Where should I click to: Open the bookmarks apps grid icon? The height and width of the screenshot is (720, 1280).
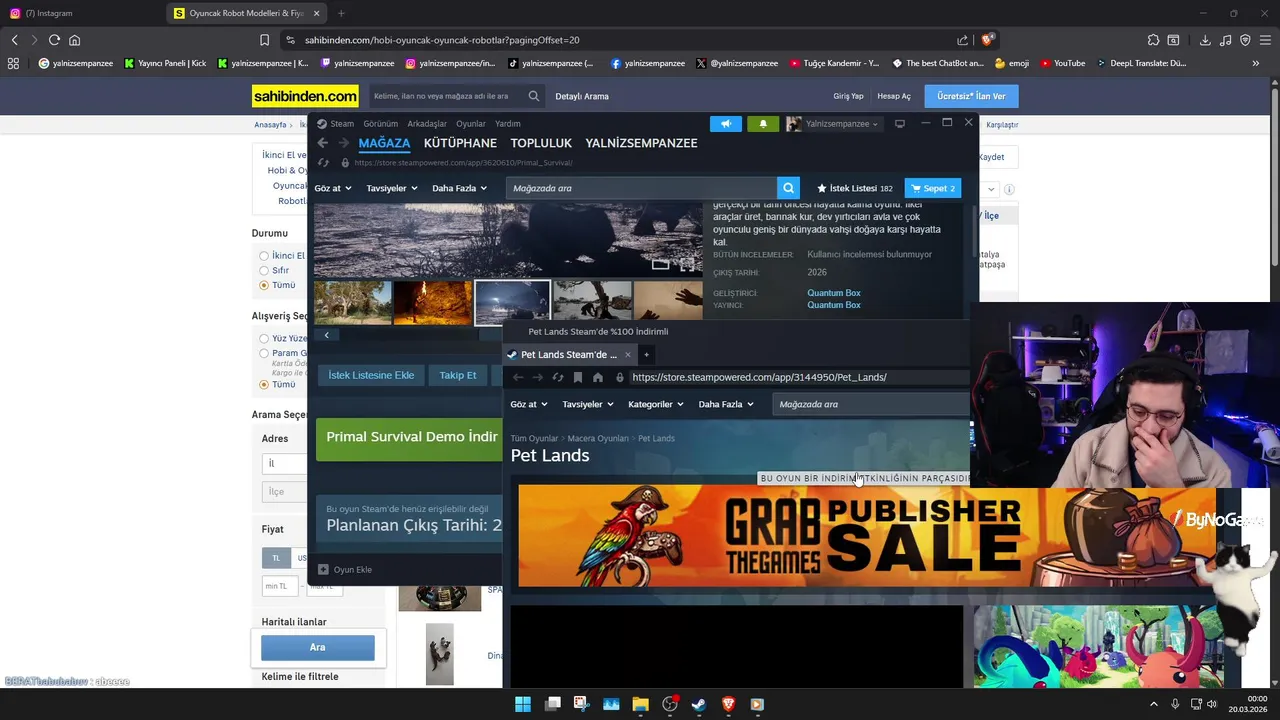tap(13, 63)
